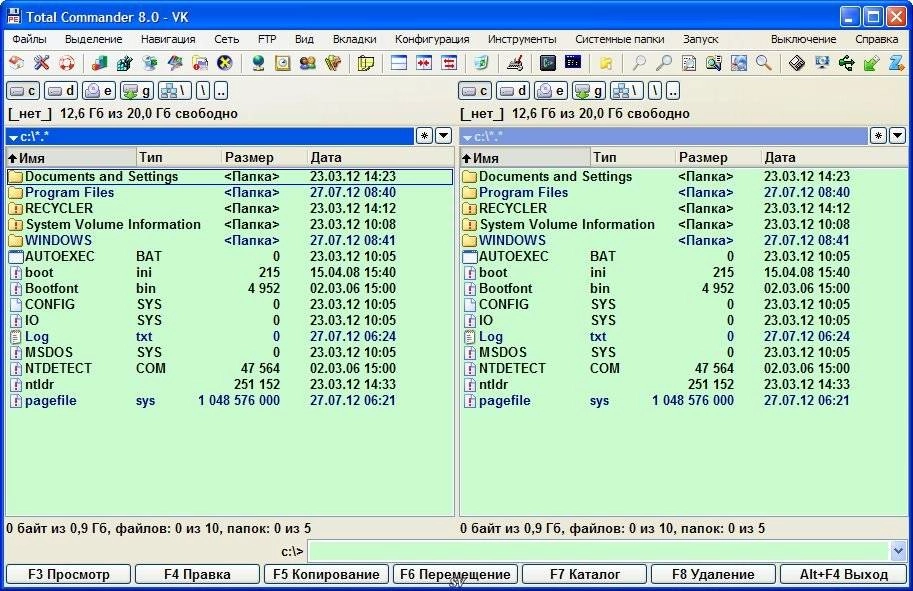913x591 pixels.
Task: Open the Навигация menu
Action: [x=168, y=39]
